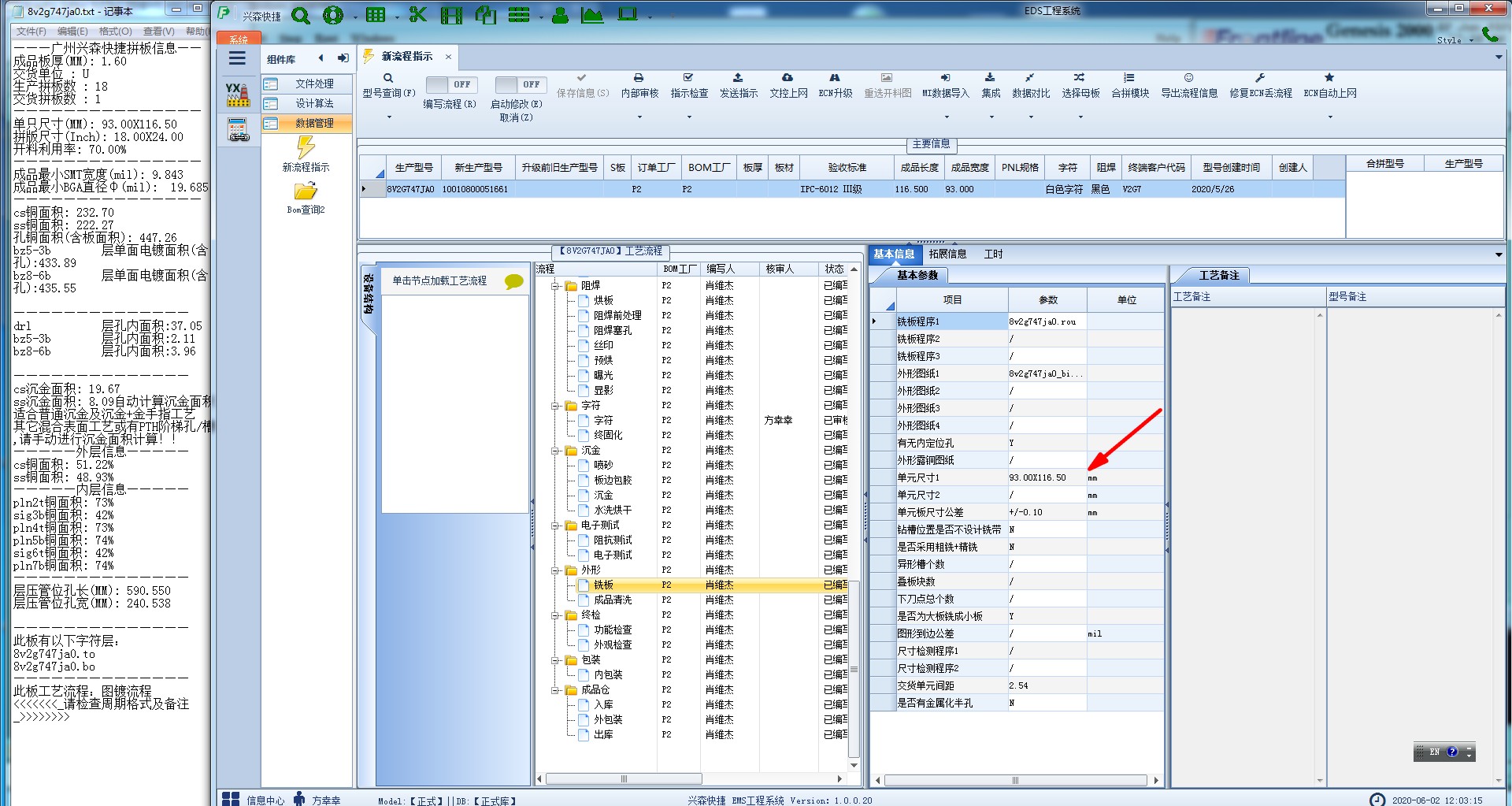
Task: Open dropdown arrow under MI数据导入
Action: pos(945,117)
